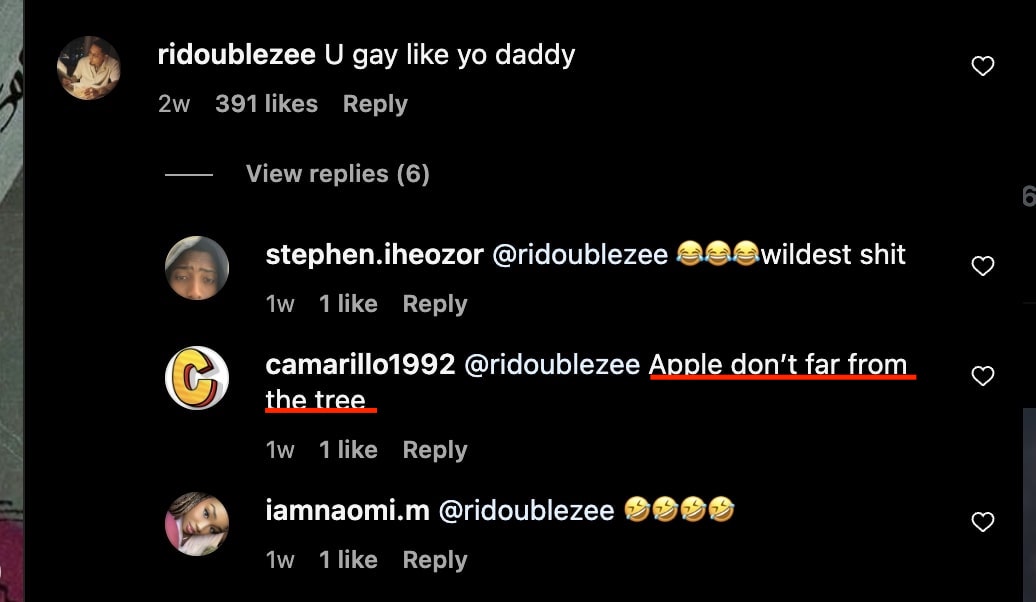Open ridoublezee username link

tap(237, 54)
